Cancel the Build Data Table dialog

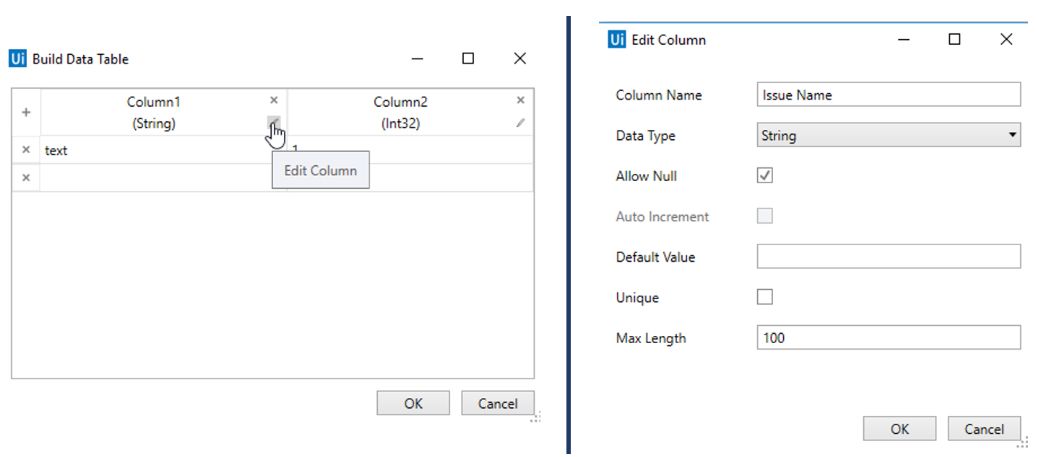(x=497, y=403)
